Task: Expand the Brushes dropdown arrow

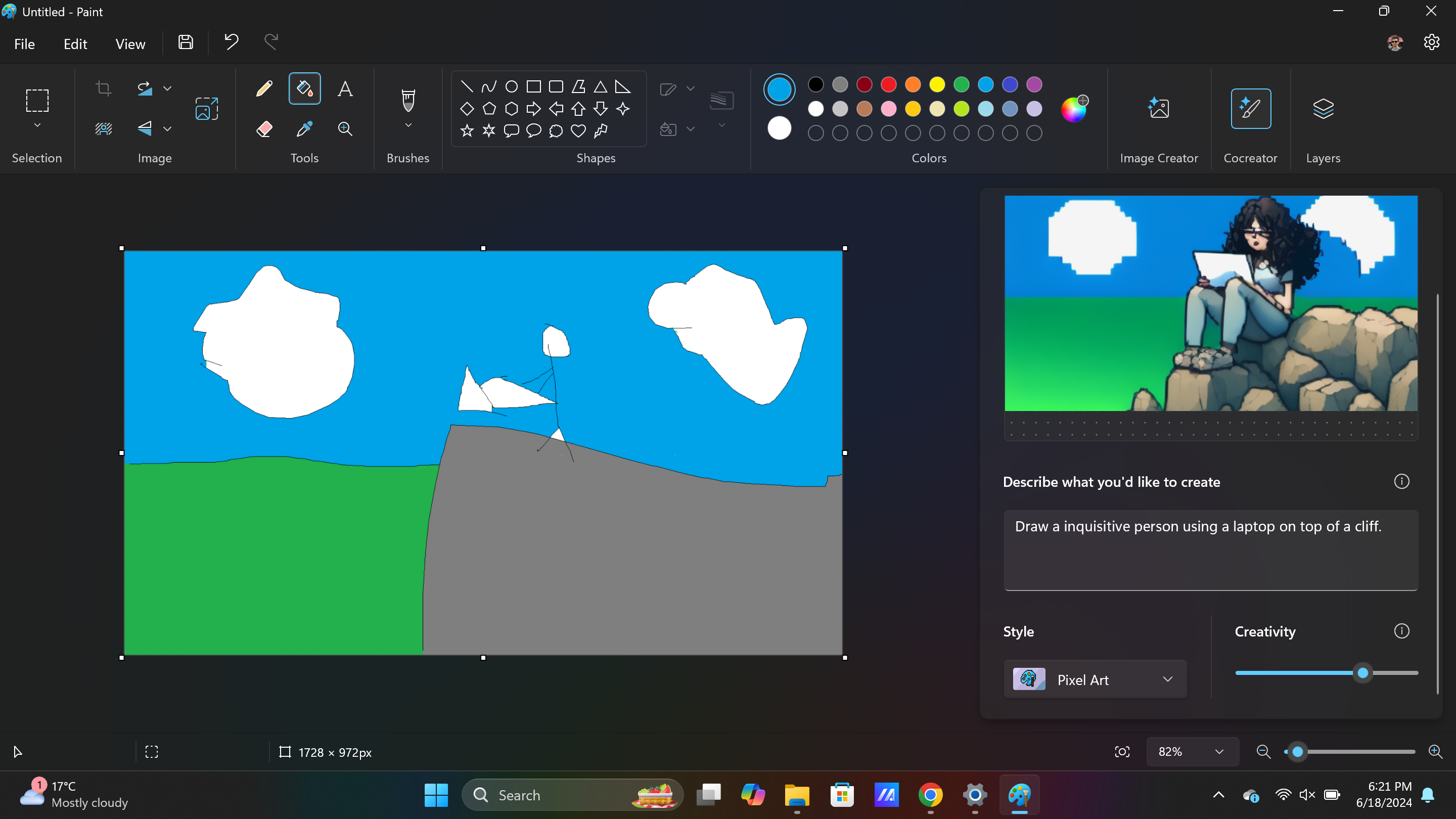Action: click(x=408, y=125)
